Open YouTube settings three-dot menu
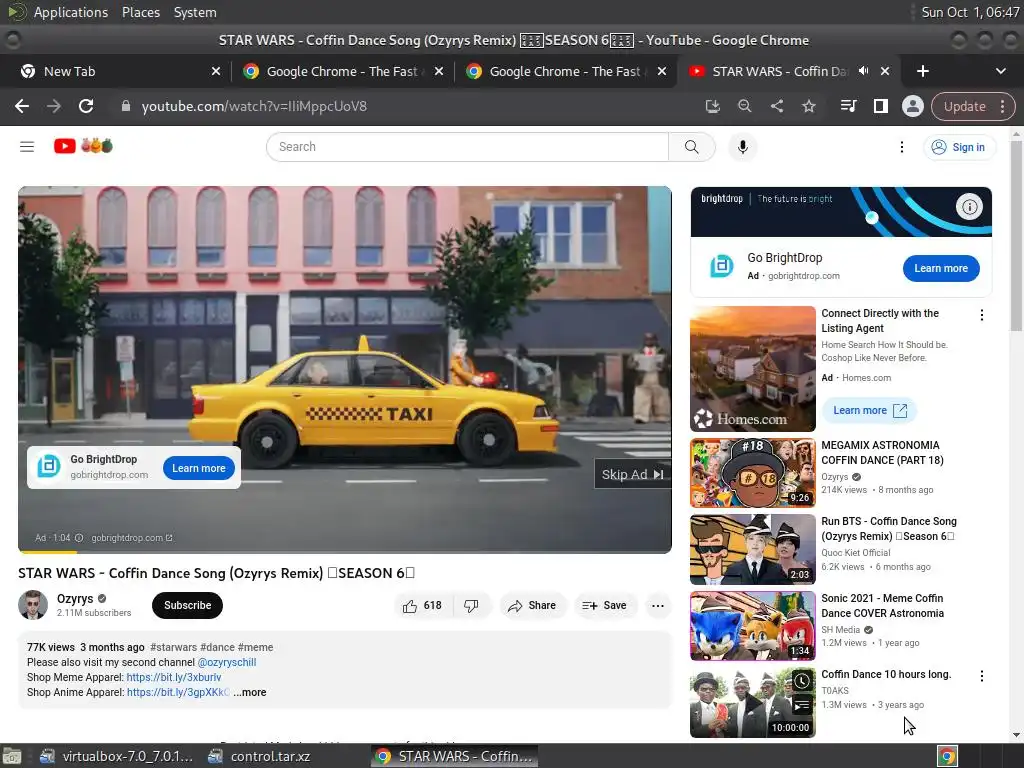Viewport: 1024px width, 768px height. 902,147
